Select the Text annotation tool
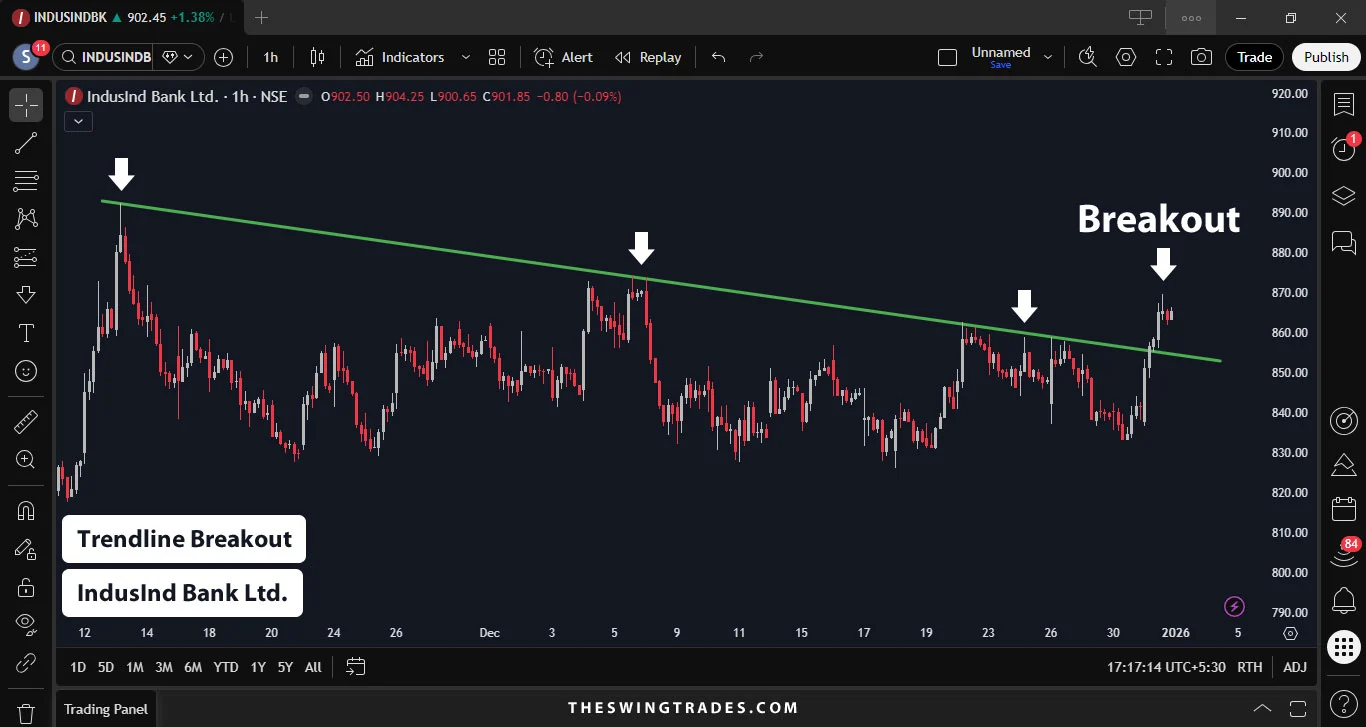The image size is (1366, 727). (26, 333)
